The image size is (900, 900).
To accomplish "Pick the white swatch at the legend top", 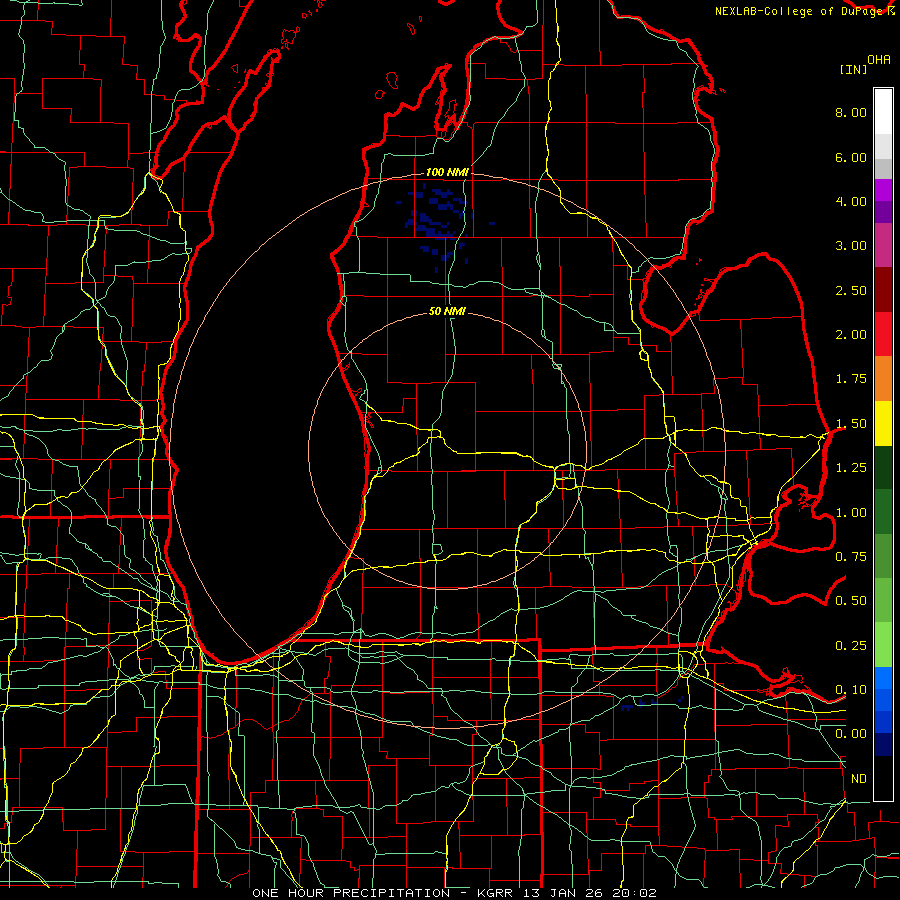I will point(883,112).
